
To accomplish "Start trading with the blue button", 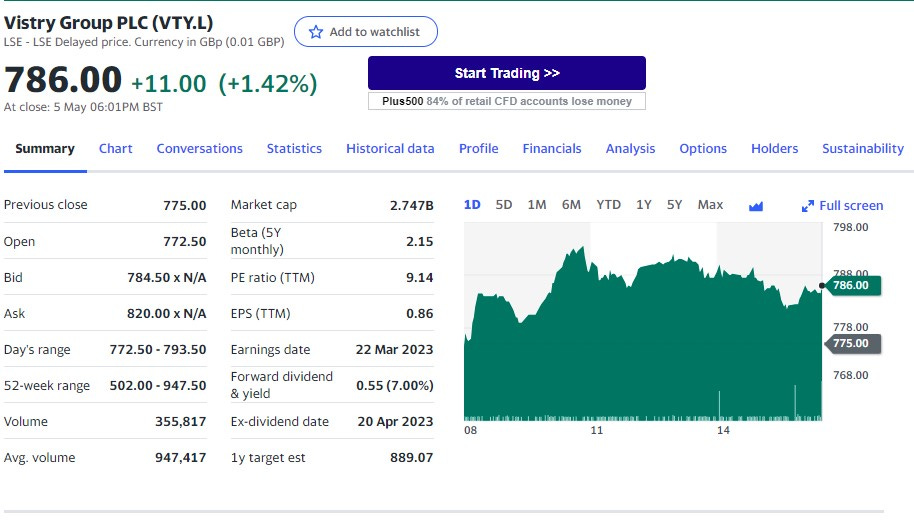I will 507,73.
